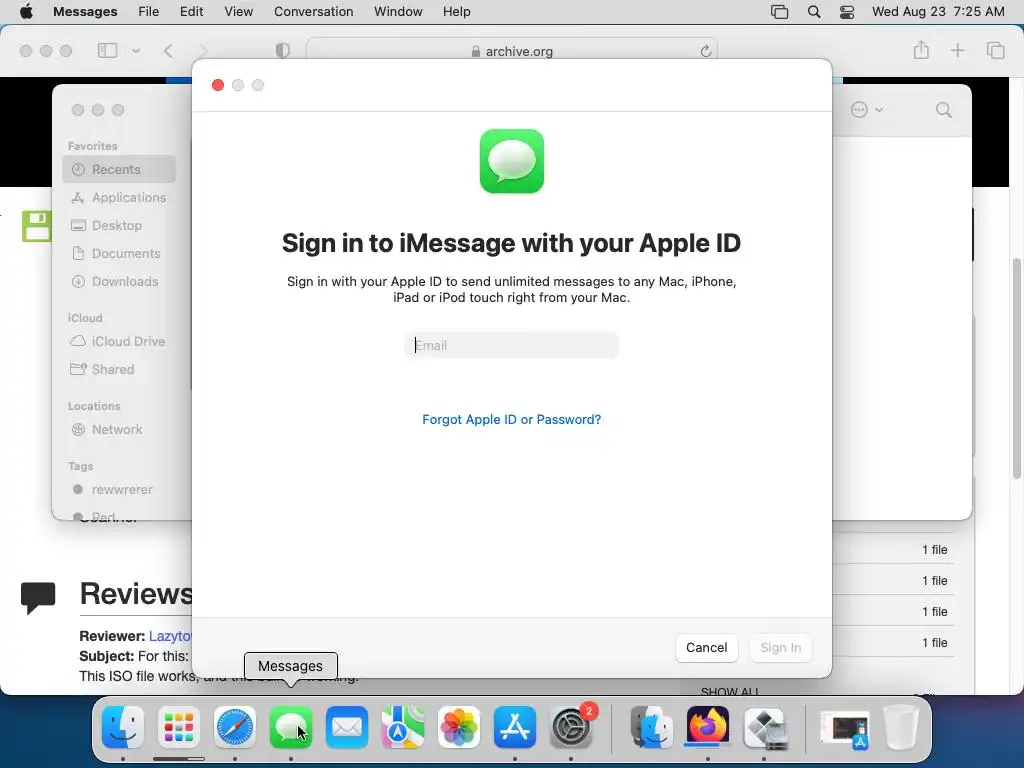Open the Window menu
Image resolution: width=1024 pixels, height=768 pixels.
[398, 12]
